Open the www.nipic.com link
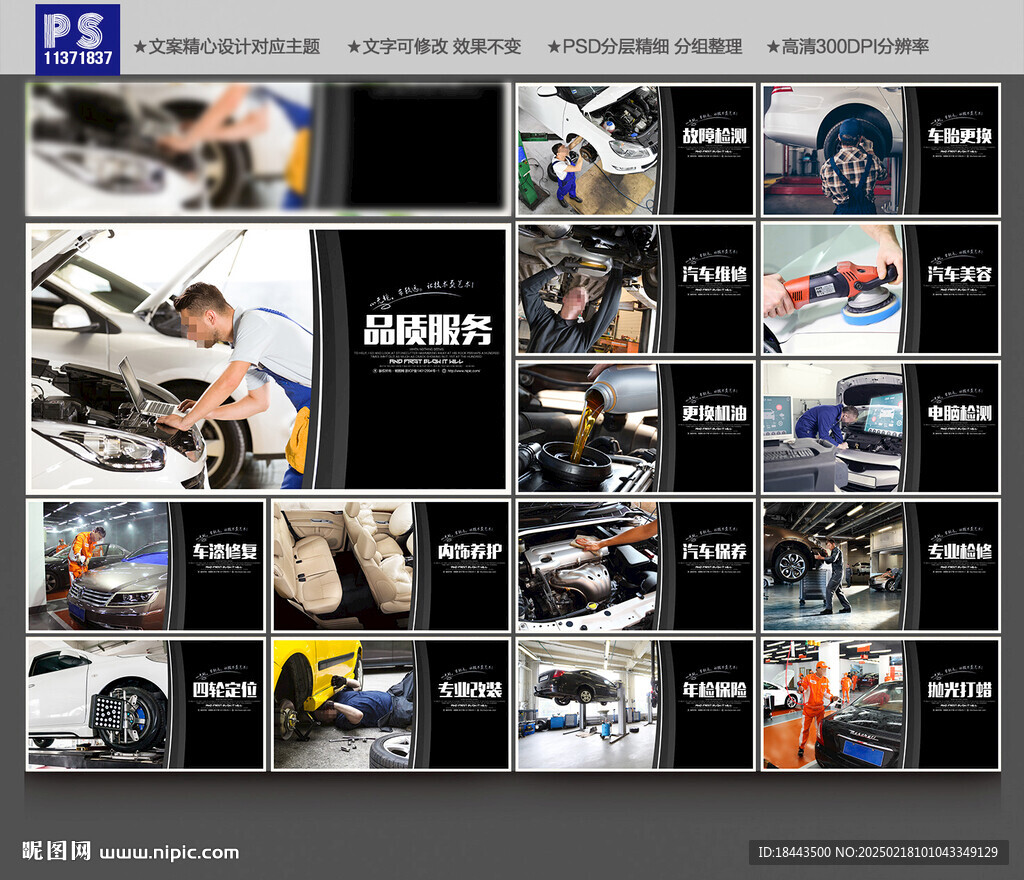 click(x=169, y=853)
